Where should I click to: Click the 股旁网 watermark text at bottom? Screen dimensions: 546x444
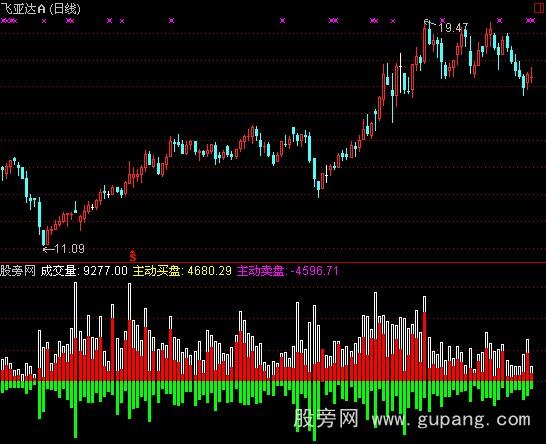tap(326, 419)
